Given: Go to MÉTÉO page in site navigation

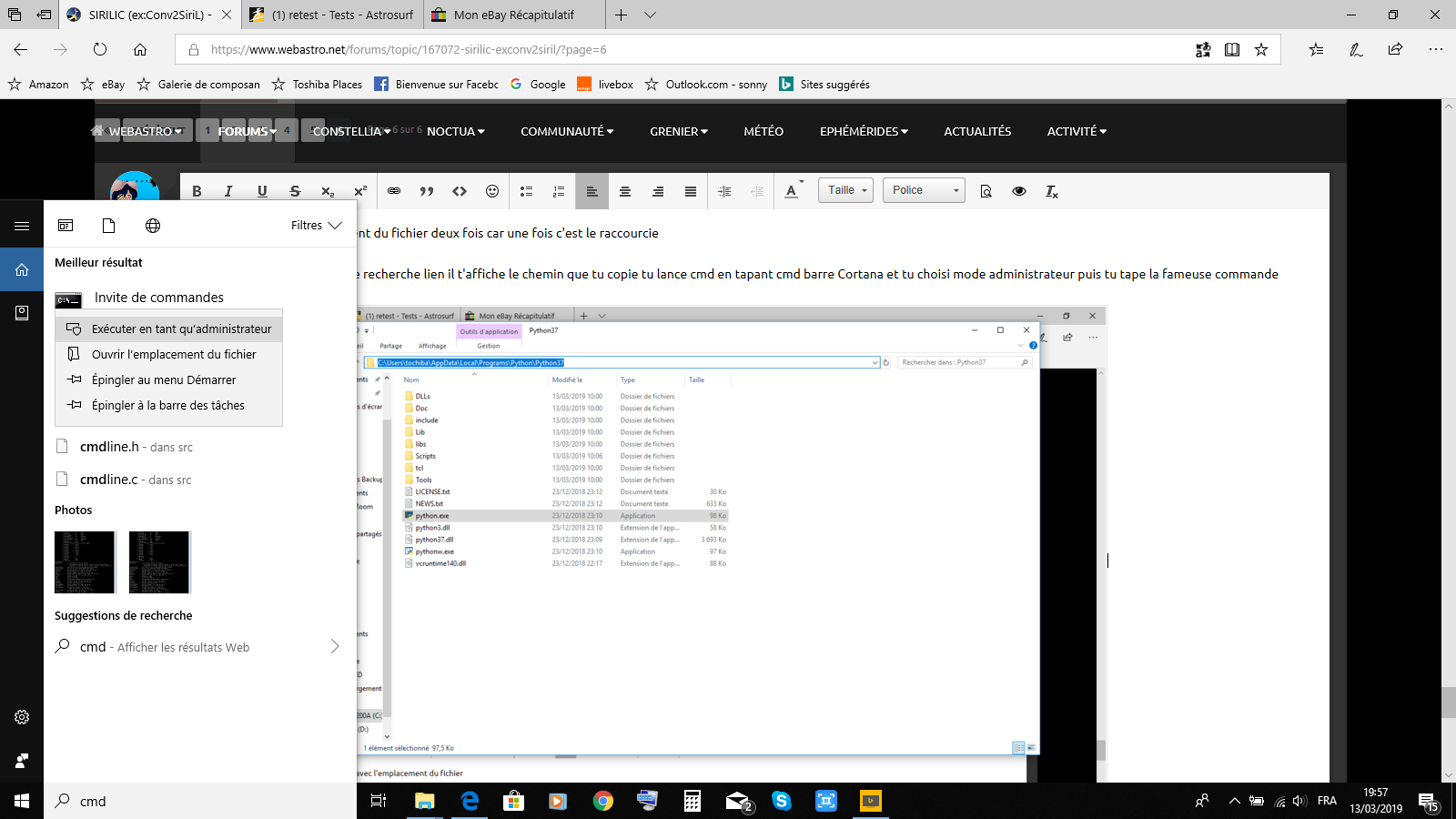Looking at the screenshot, I should 763,131.
